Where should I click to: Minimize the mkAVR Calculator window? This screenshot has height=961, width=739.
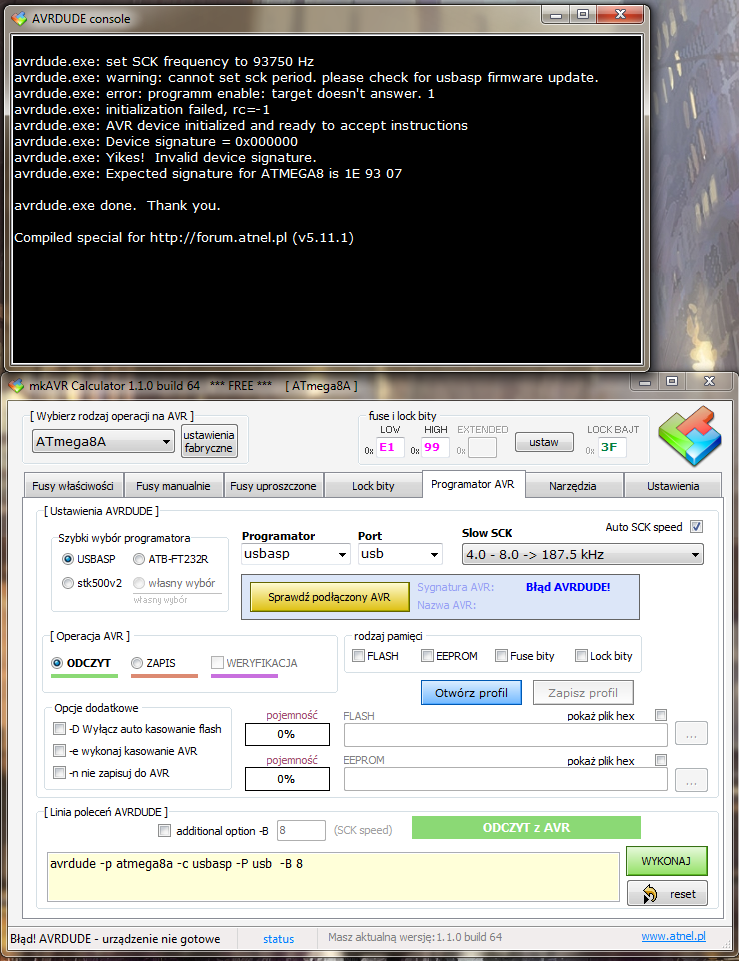click(x=645, y=382)
